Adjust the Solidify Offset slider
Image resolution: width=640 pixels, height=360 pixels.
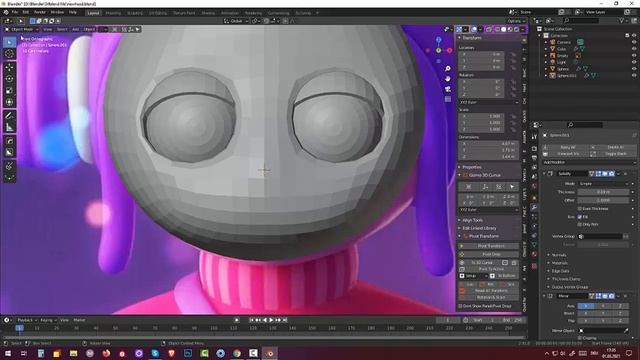tap(603, 200)
